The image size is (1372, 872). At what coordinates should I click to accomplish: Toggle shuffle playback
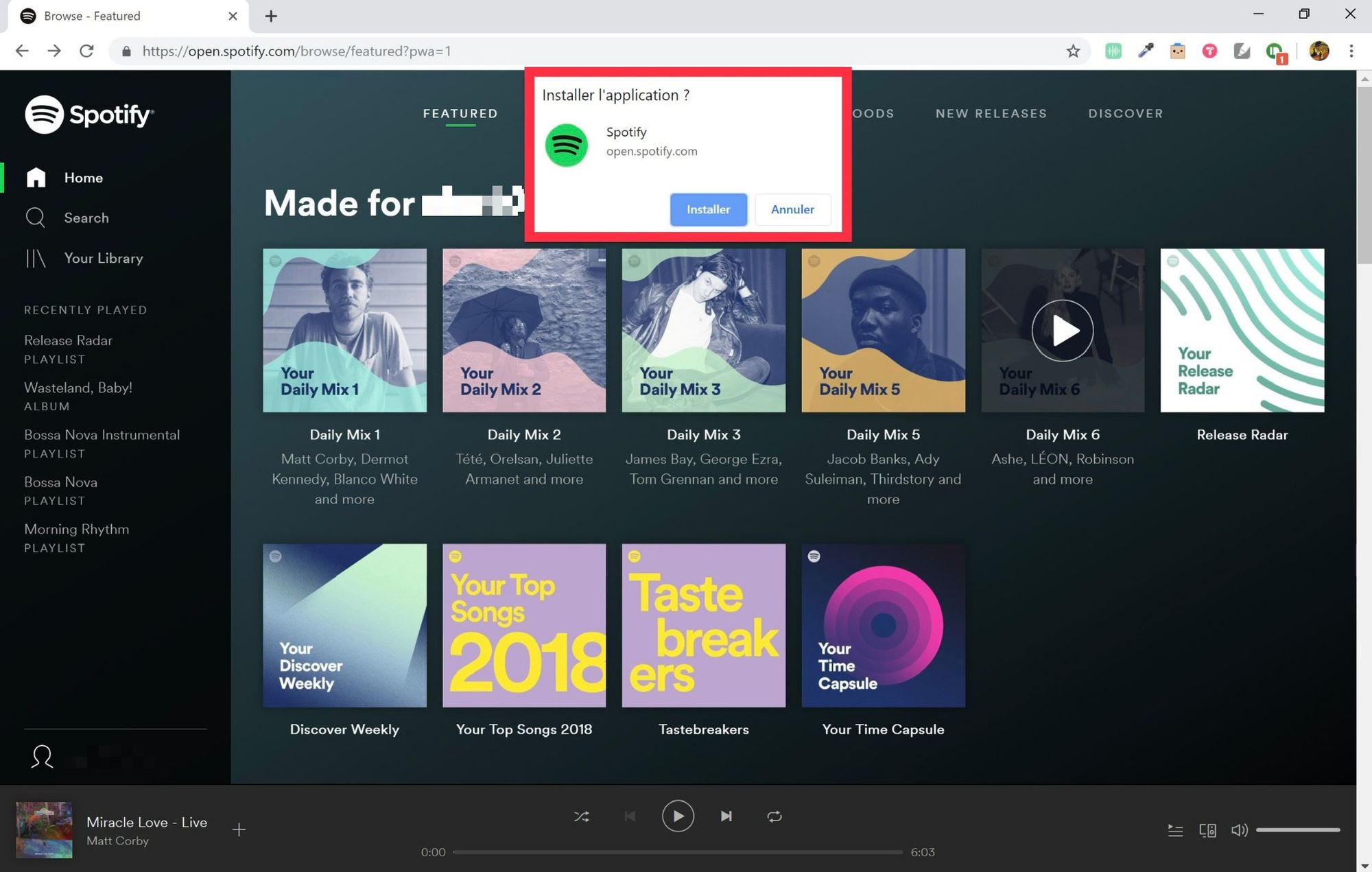click(x=581, y=816)
